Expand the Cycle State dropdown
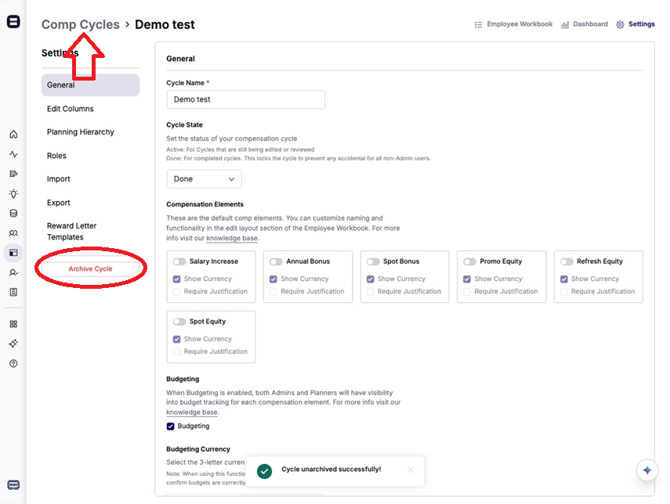 point(204,179)
